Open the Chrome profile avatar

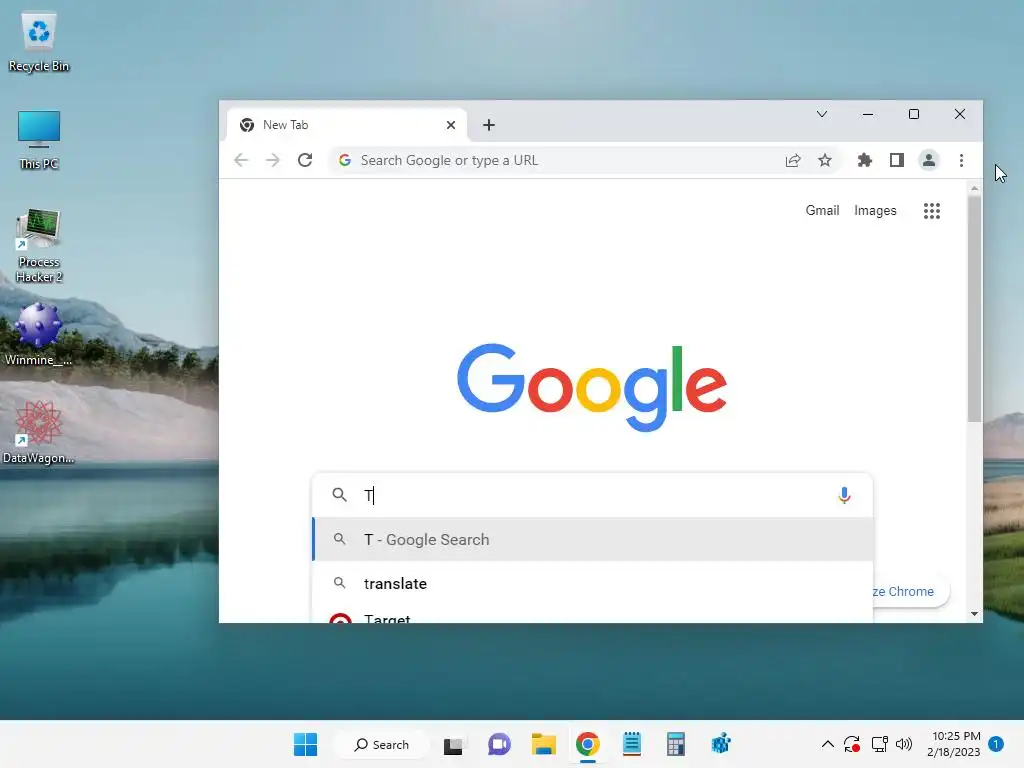tap(929, 160)
